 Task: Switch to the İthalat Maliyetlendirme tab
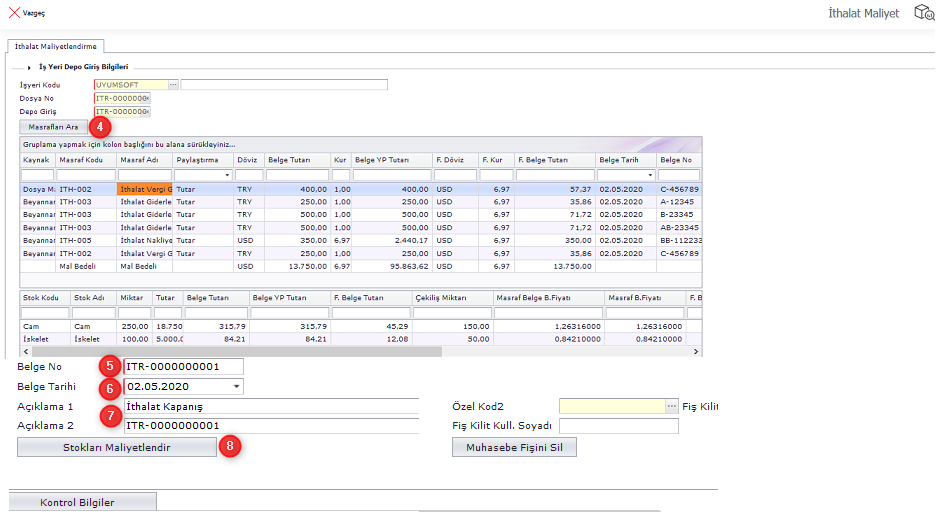click(54, 46)
